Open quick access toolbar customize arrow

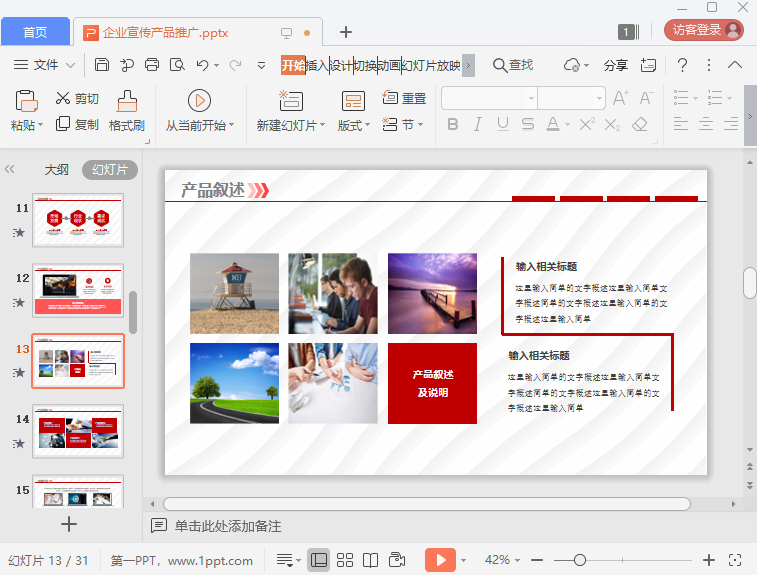pyautogui.click(x=261, y=65)
